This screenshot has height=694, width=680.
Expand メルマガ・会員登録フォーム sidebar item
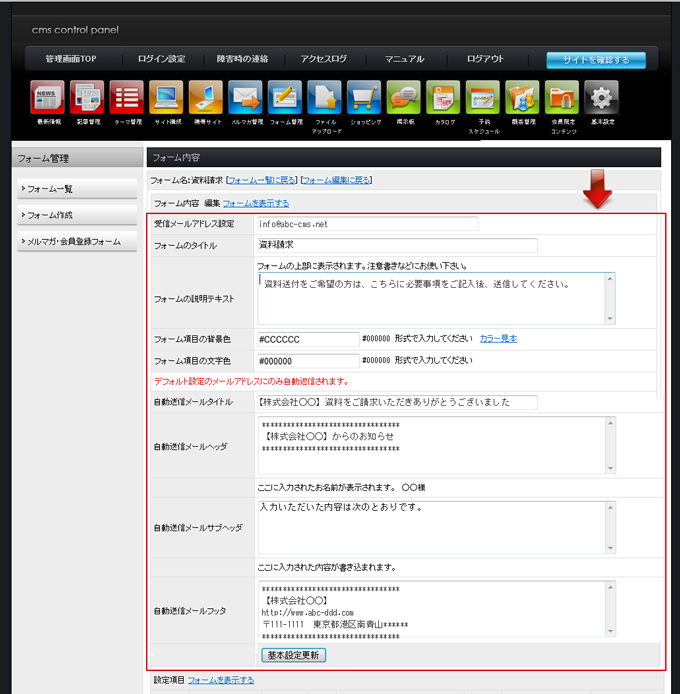pyautogui.click(x=77, y=242)
